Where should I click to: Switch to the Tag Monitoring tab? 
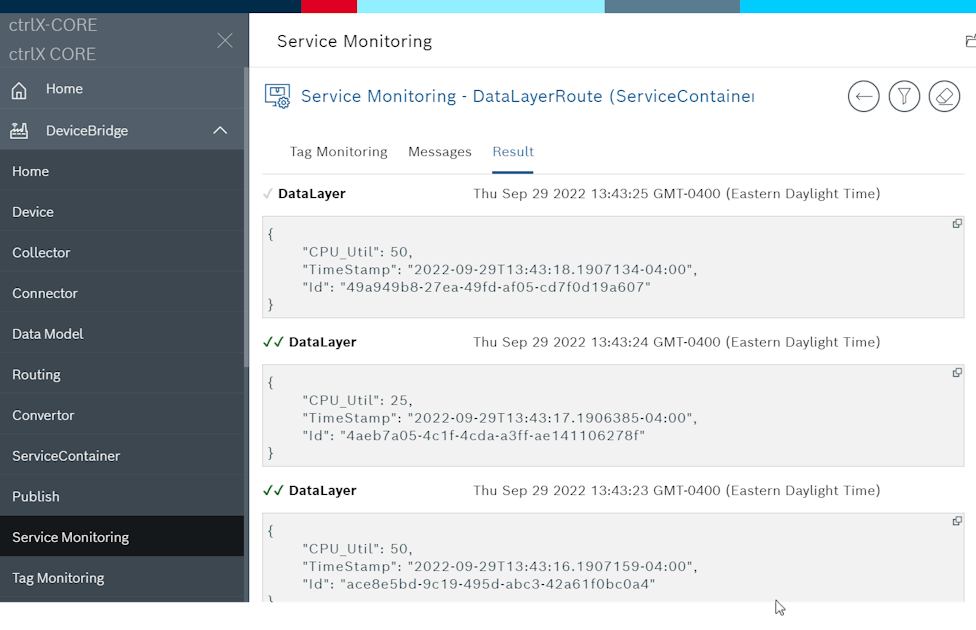[x=338, y=152]
